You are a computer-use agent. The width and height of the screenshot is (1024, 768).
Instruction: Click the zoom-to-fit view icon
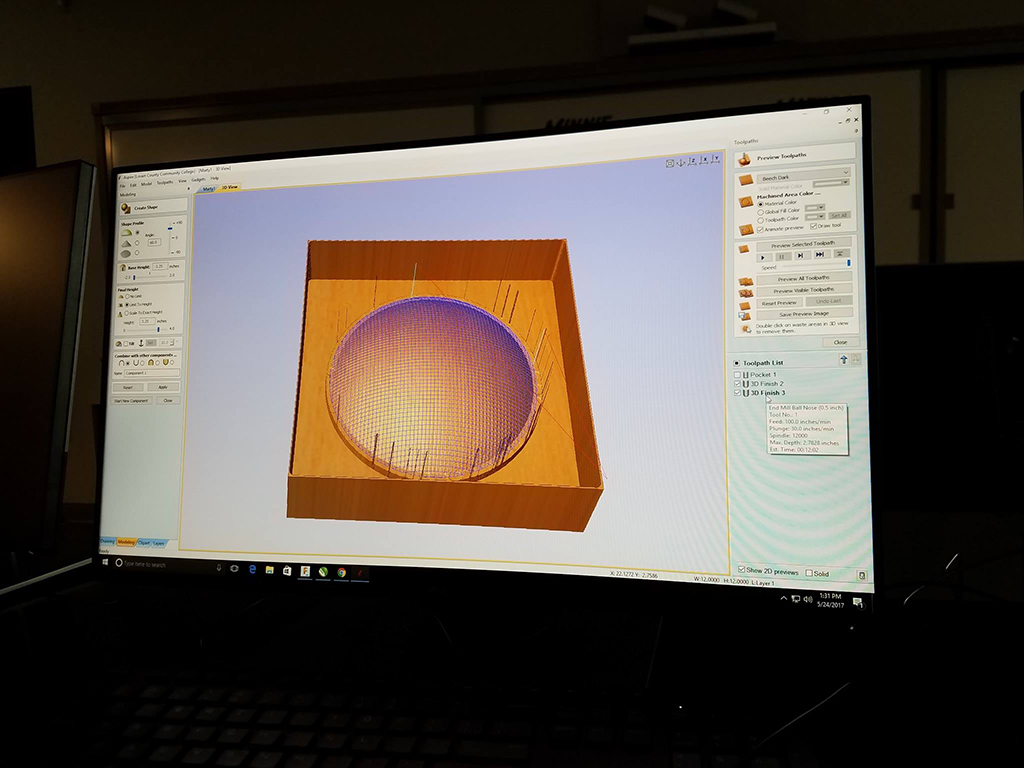point(669,163)
